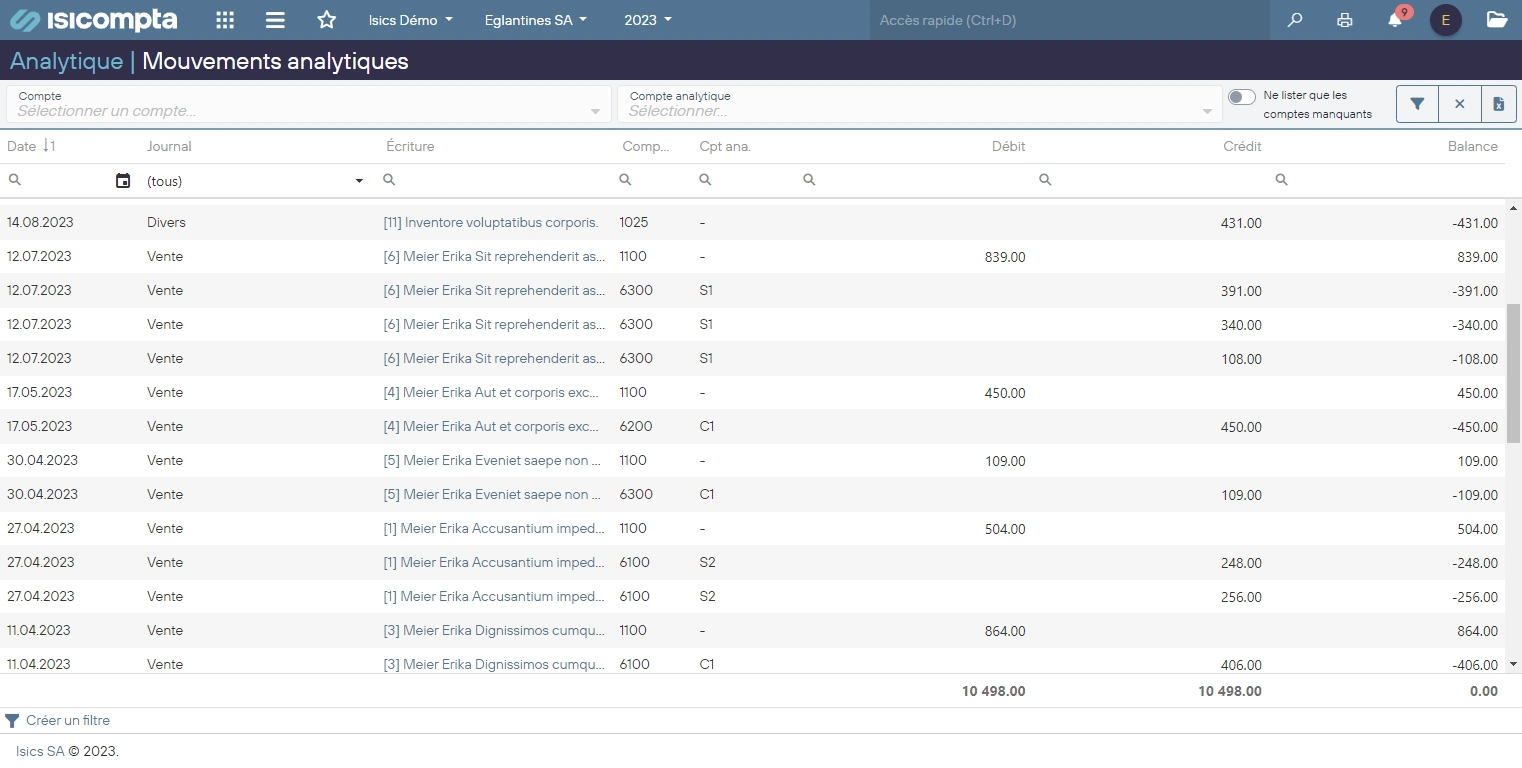Focus the Débit column filter field

914,180
